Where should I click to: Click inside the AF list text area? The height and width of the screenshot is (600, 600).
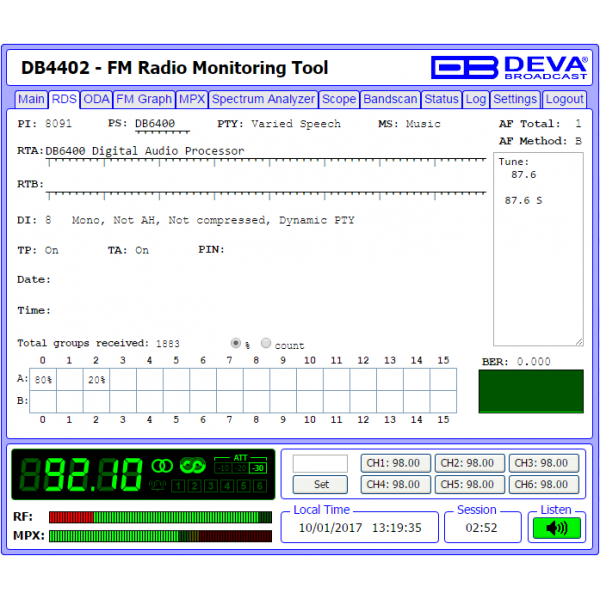point(538,249)
